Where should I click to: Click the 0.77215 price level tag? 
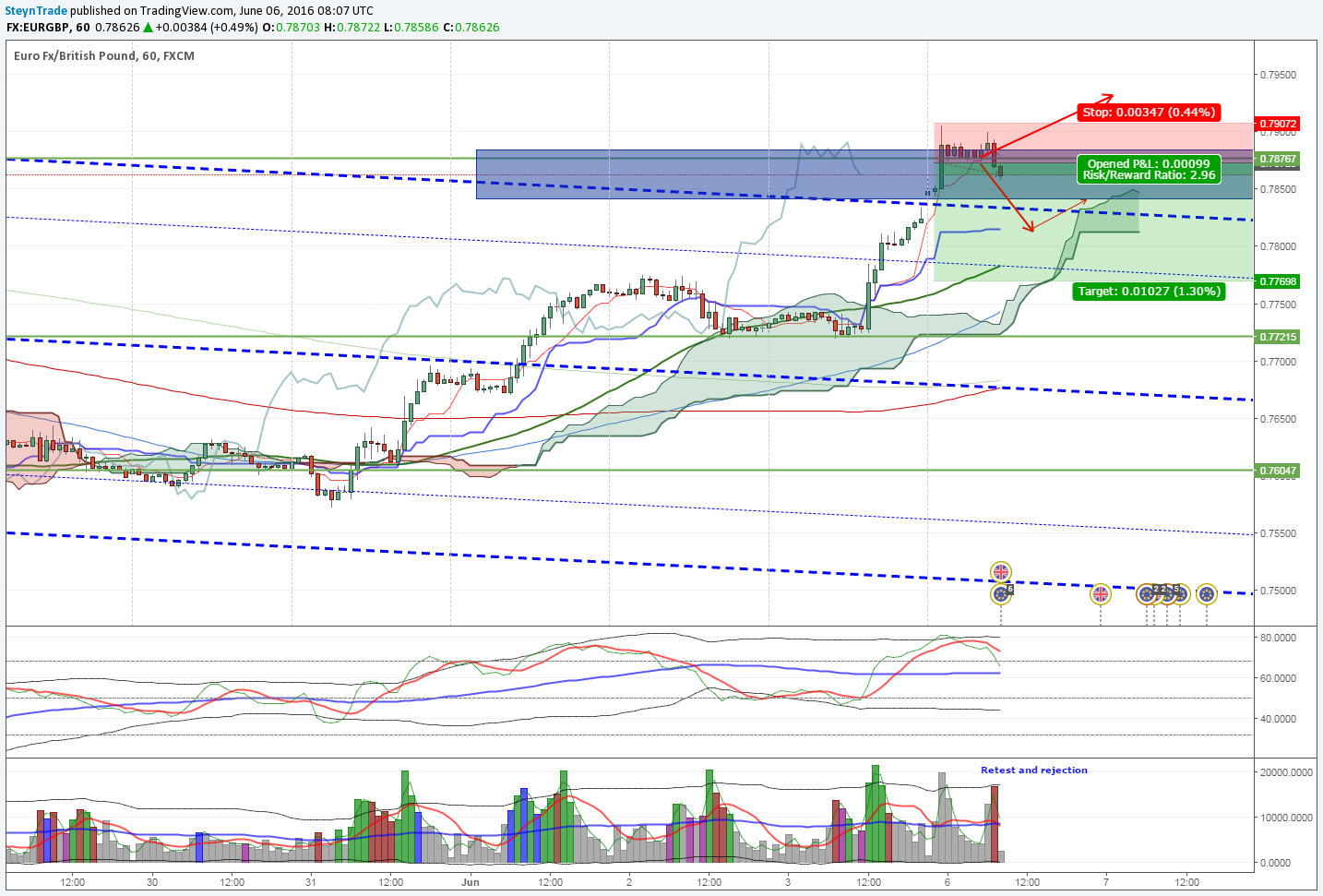1278,337
